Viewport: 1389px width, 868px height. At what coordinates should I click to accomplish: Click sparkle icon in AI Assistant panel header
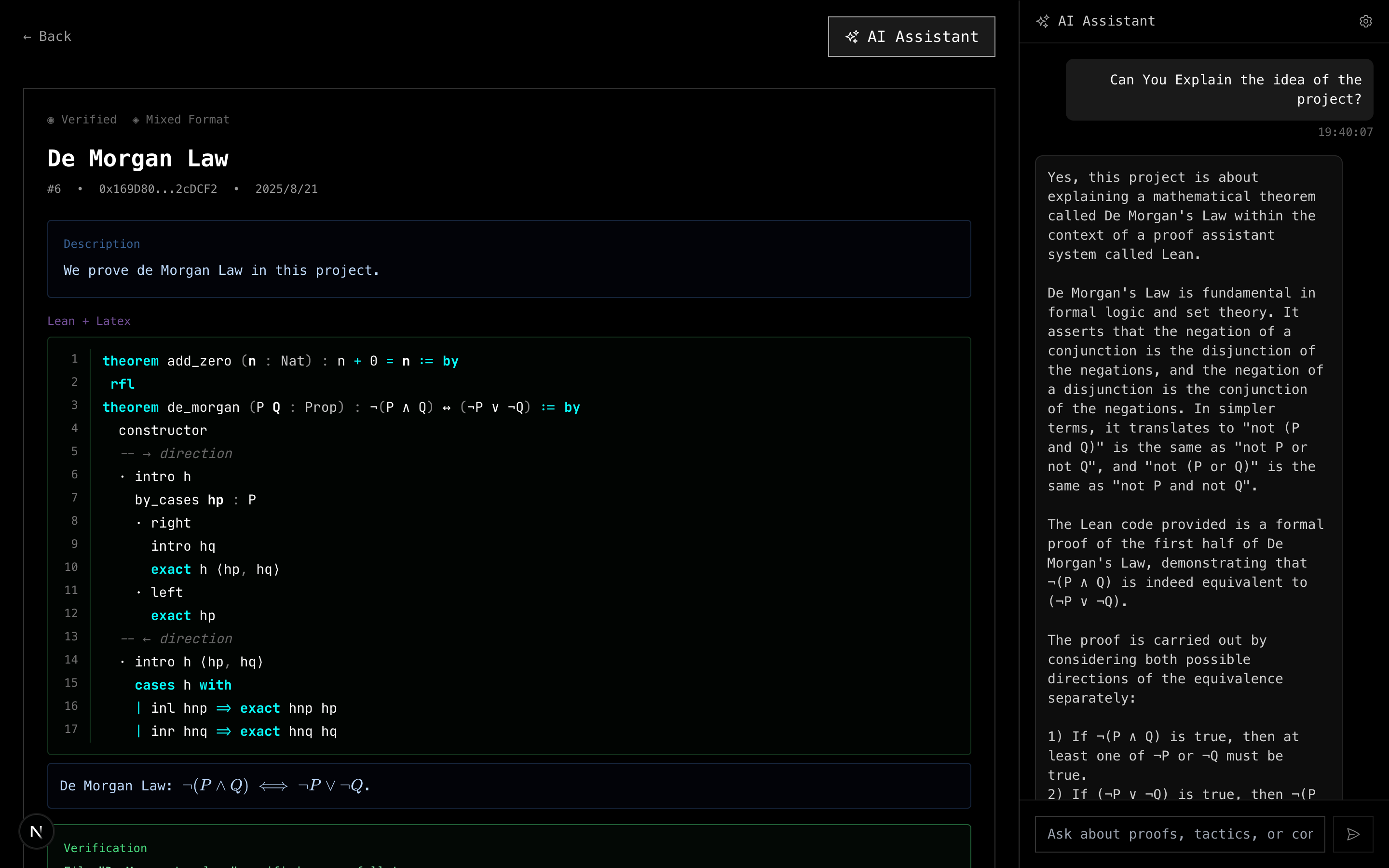click(1042, 21)
